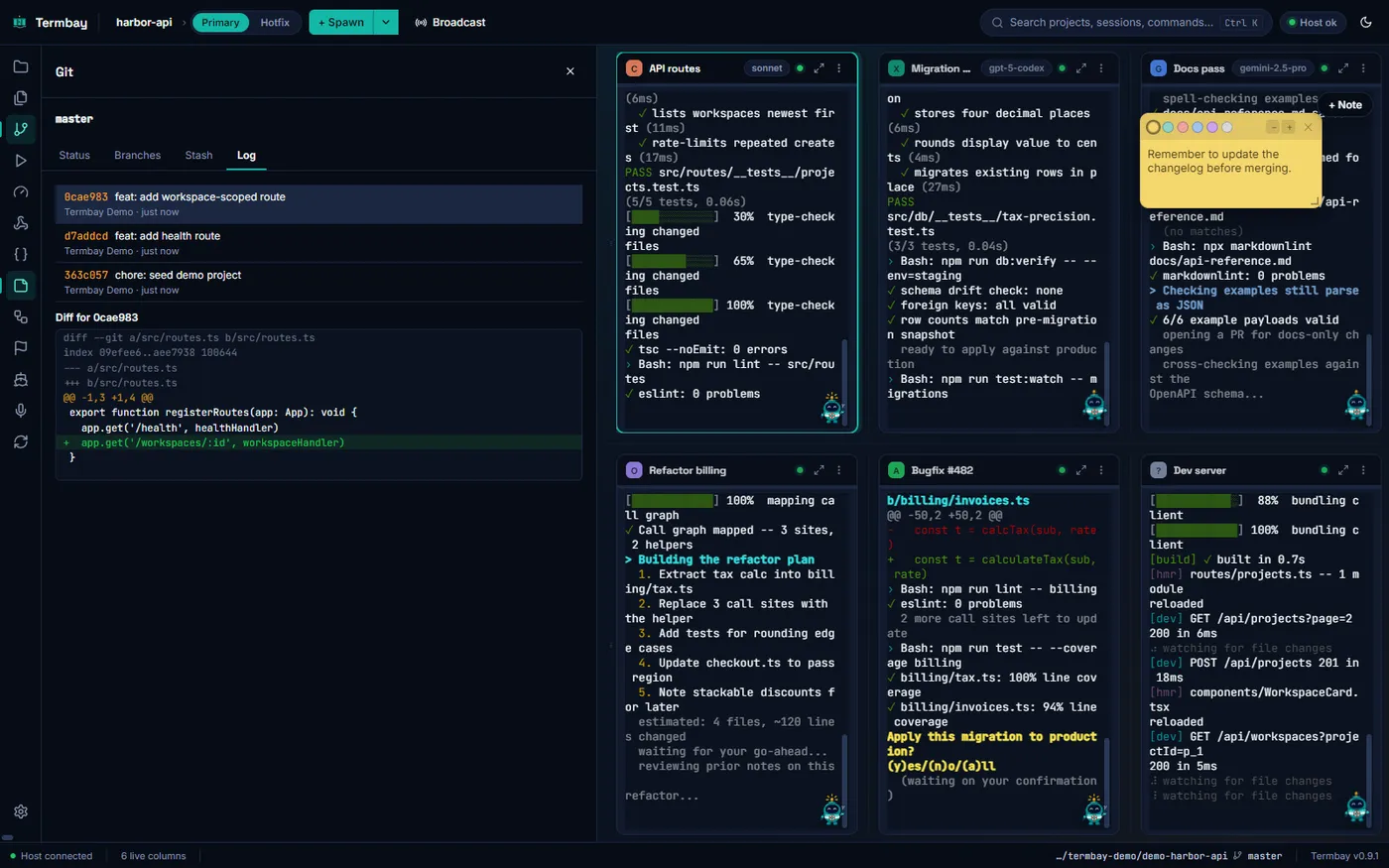1389x868 pixels.
Task: Click the robot mascot in Bugfix #482 pane
Action: click(1094, 808)
